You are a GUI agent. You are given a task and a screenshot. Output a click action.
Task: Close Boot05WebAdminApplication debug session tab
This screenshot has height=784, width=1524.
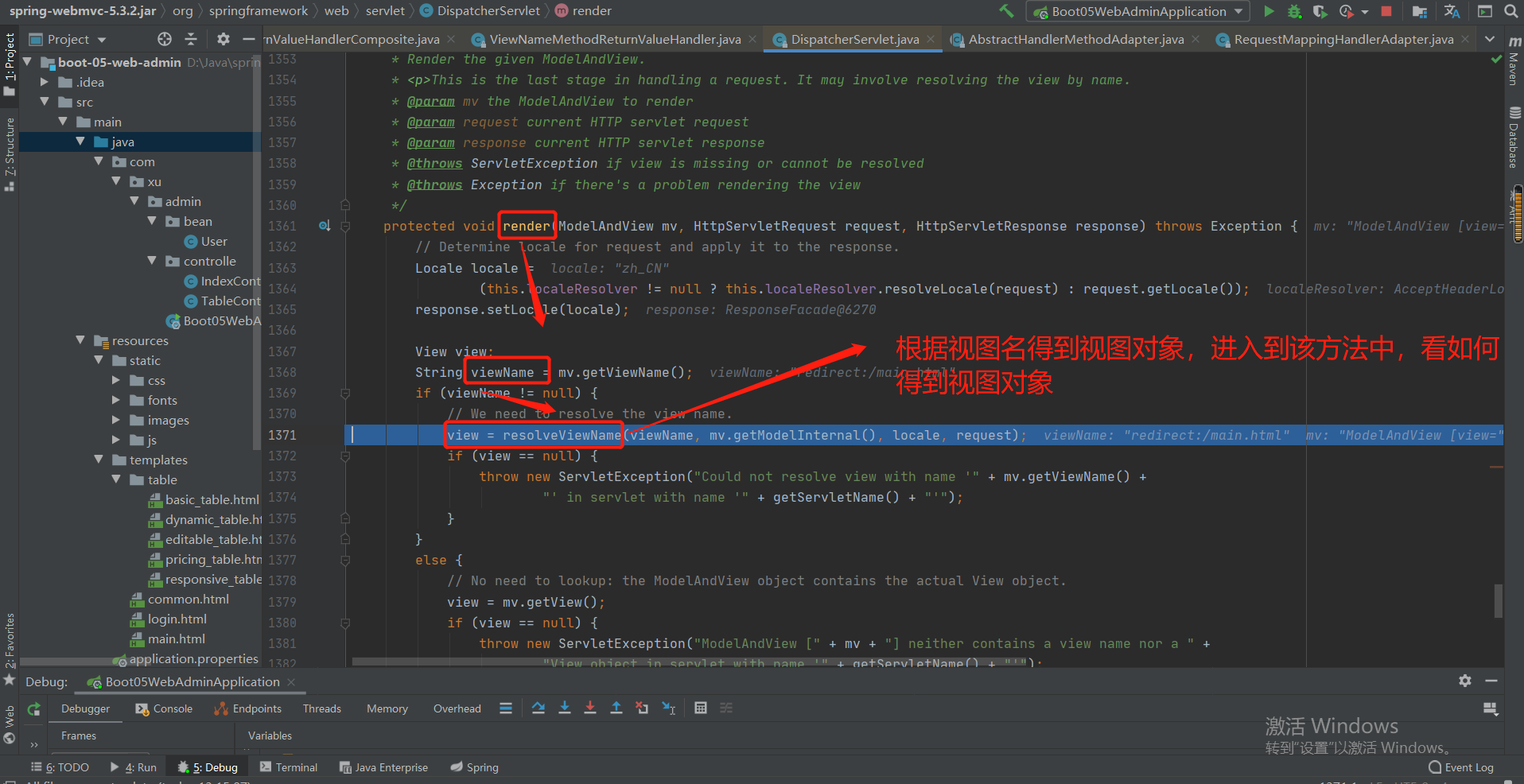click(291, 682)
